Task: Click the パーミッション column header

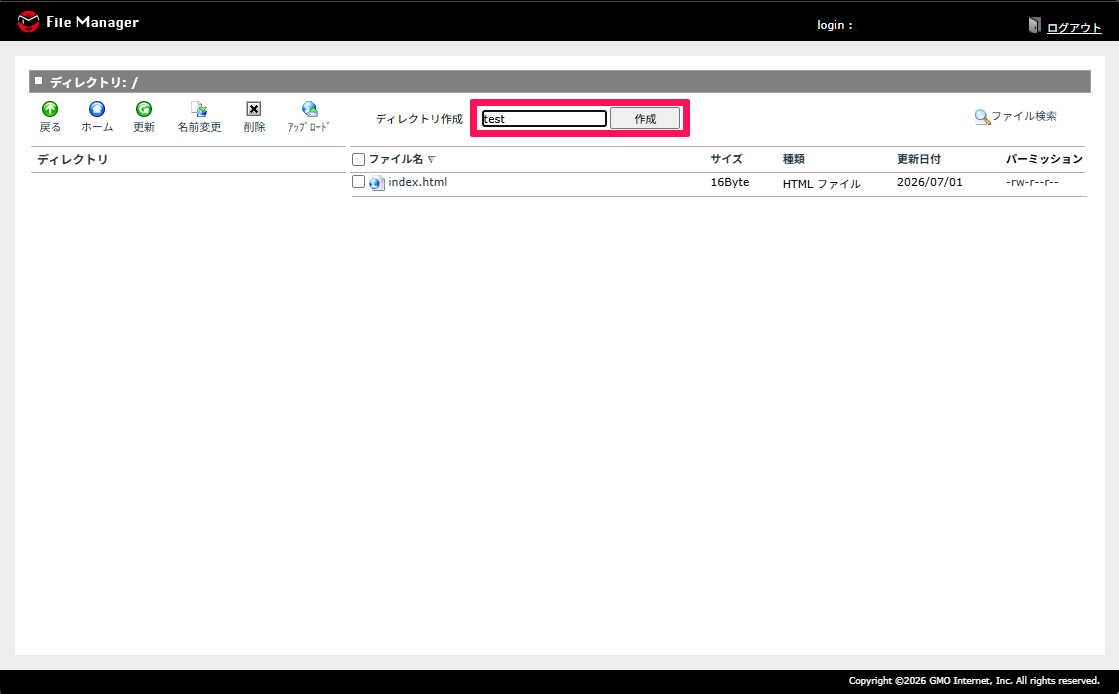Action: [1044, 159]
